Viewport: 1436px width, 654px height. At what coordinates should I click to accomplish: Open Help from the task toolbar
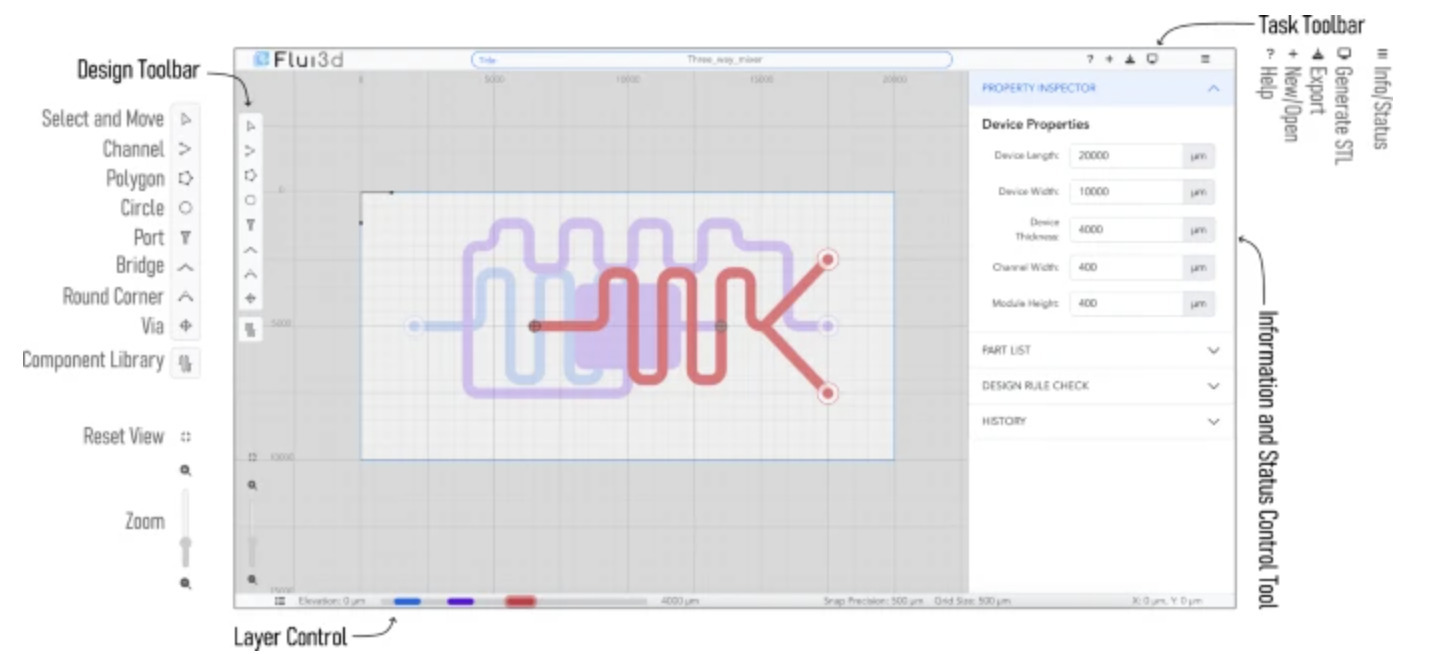(1091, 59)
